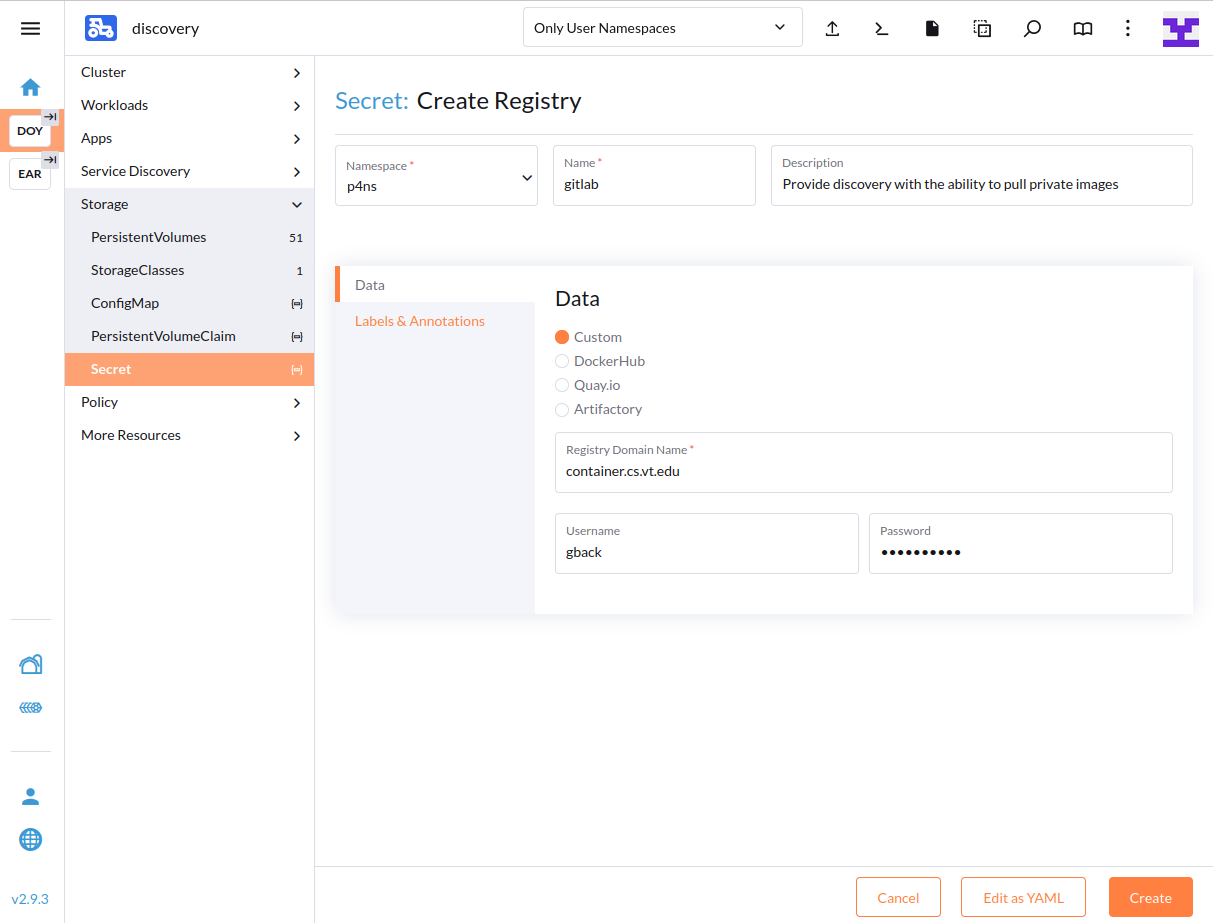Screen dimensions: 1213x923
Task: Click the user account icon in the sidebar
Action: [x=31, y=797]
